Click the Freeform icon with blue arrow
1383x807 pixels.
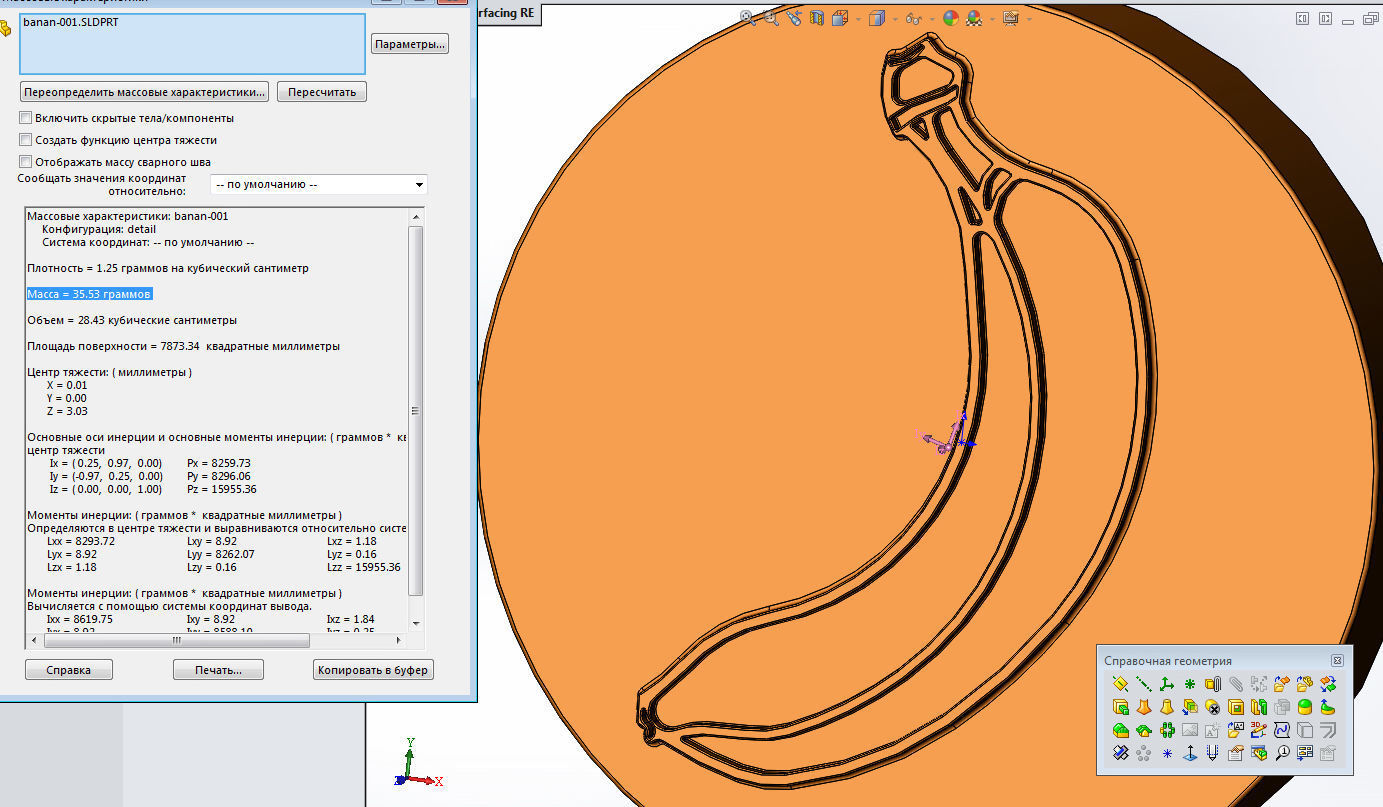tap(1328, 707)
